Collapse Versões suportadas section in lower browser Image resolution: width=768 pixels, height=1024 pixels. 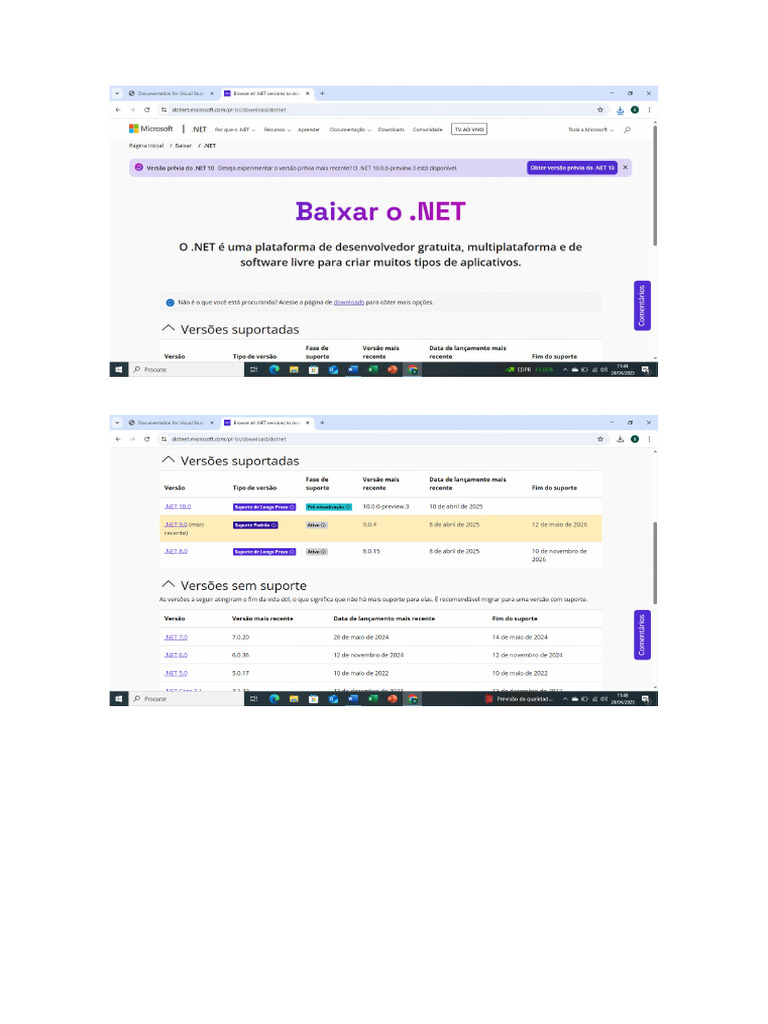point(168,460)
